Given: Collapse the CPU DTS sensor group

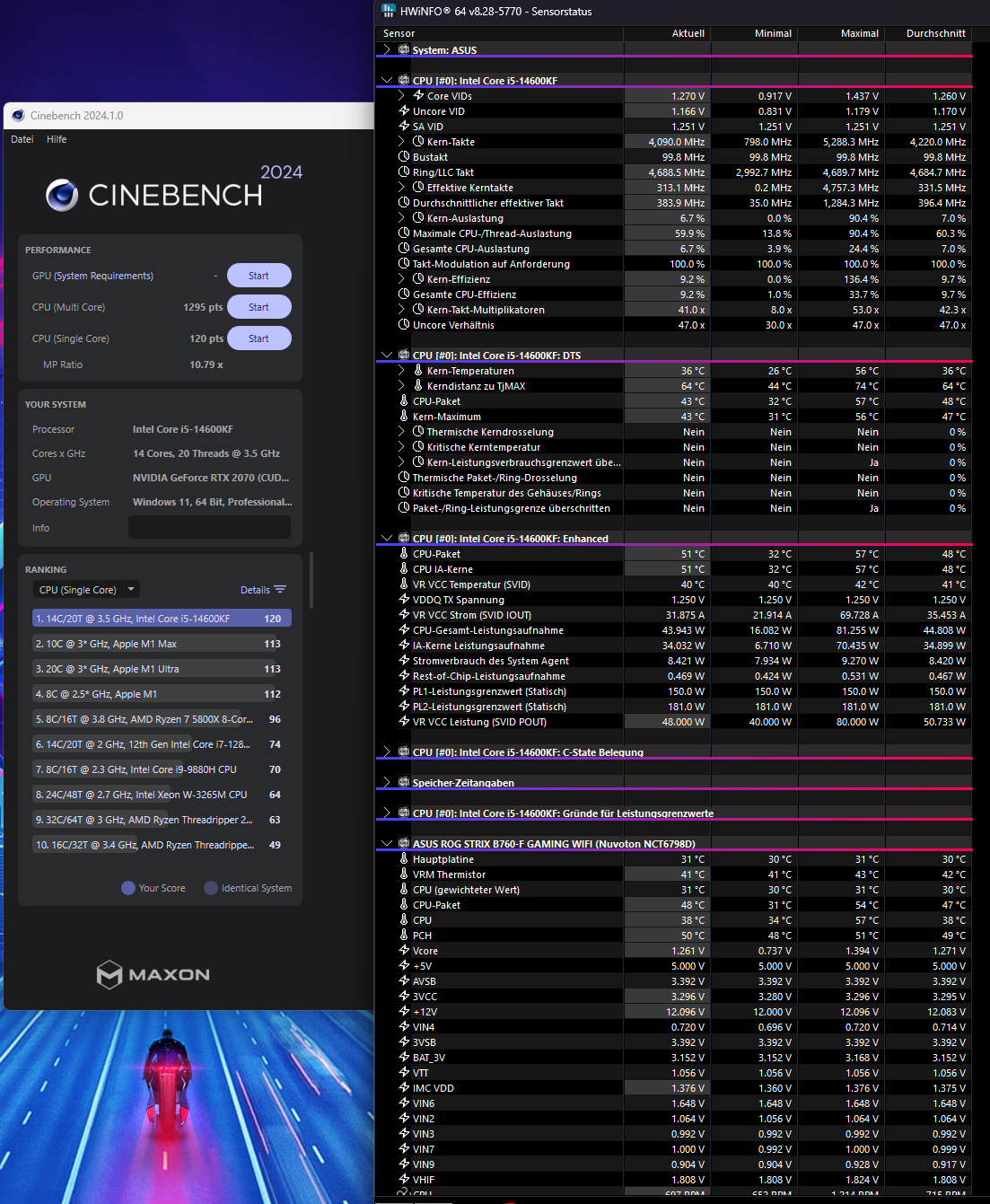Looking at the screenshot, I should click(387, 356).
